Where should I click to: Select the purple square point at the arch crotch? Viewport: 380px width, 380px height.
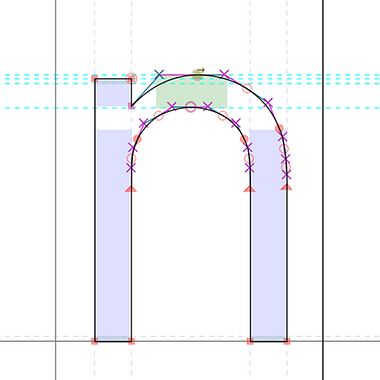(x=131, y=106)
